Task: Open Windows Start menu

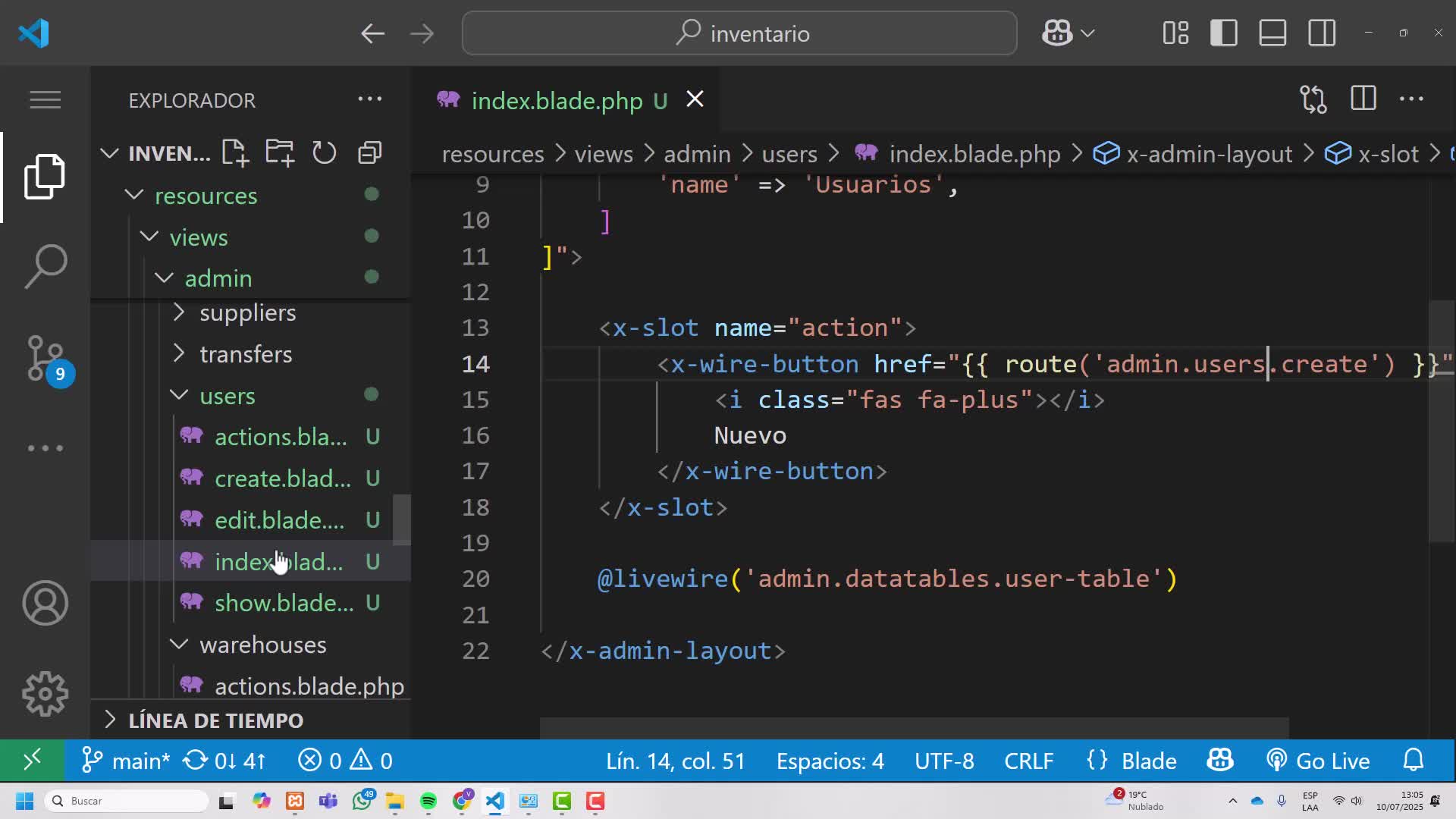Action: coord(24,801)
